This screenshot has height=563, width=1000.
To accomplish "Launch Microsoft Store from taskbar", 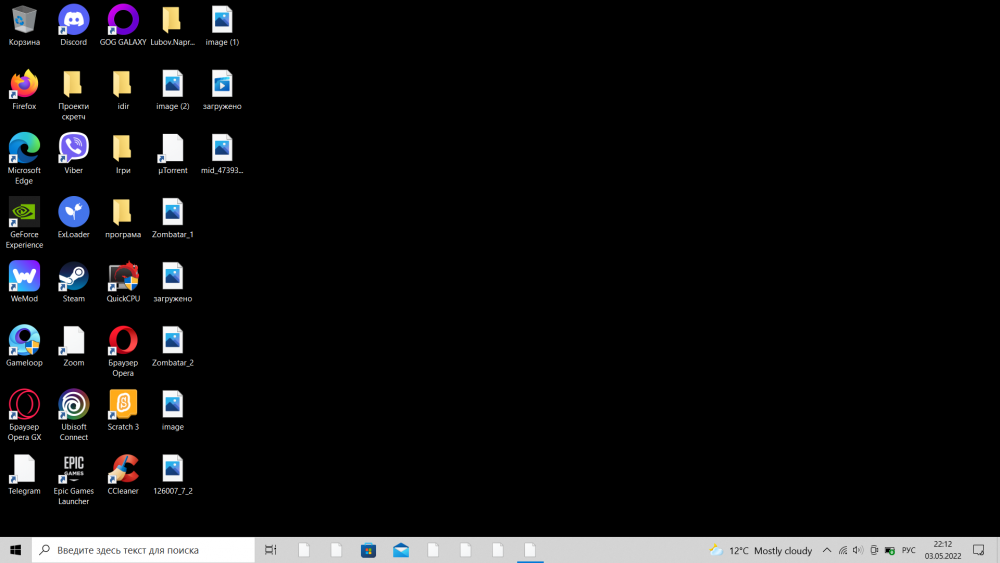I will tap(368, 550).
